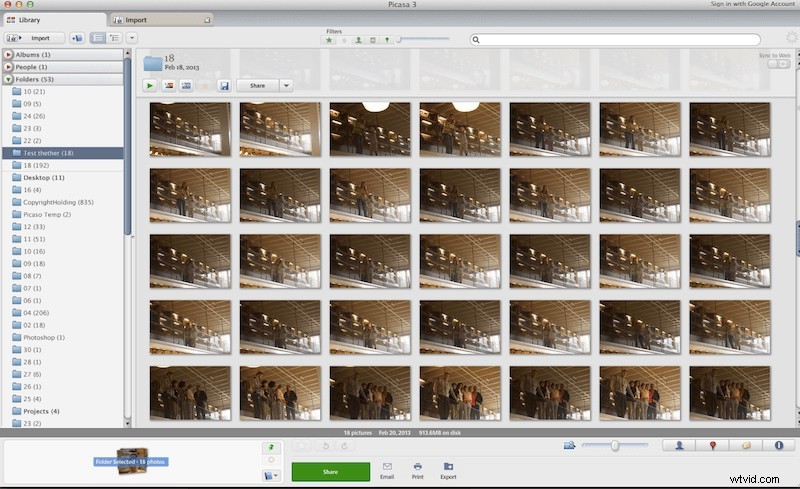
Task: Click the green Share button
Action: (x=331, y=472)
